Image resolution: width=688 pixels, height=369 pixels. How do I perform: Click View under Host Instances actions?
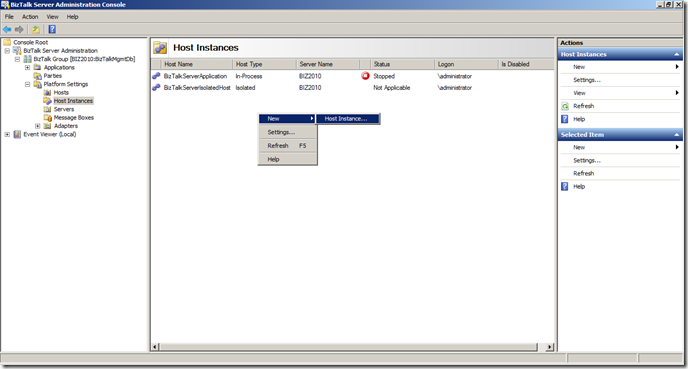point(579,93)
